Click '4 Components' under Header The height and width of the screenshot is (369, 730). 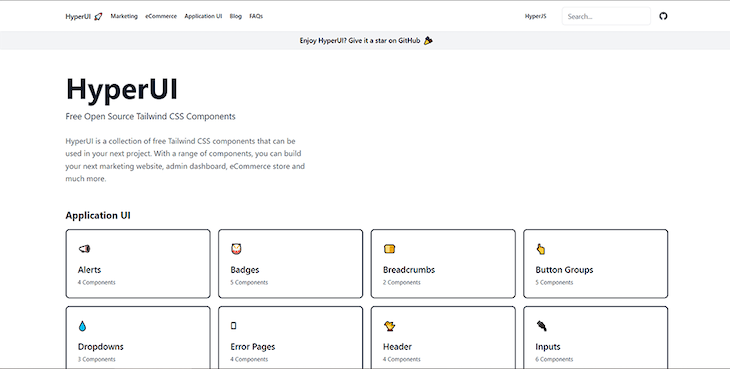(x=402, y=359)
